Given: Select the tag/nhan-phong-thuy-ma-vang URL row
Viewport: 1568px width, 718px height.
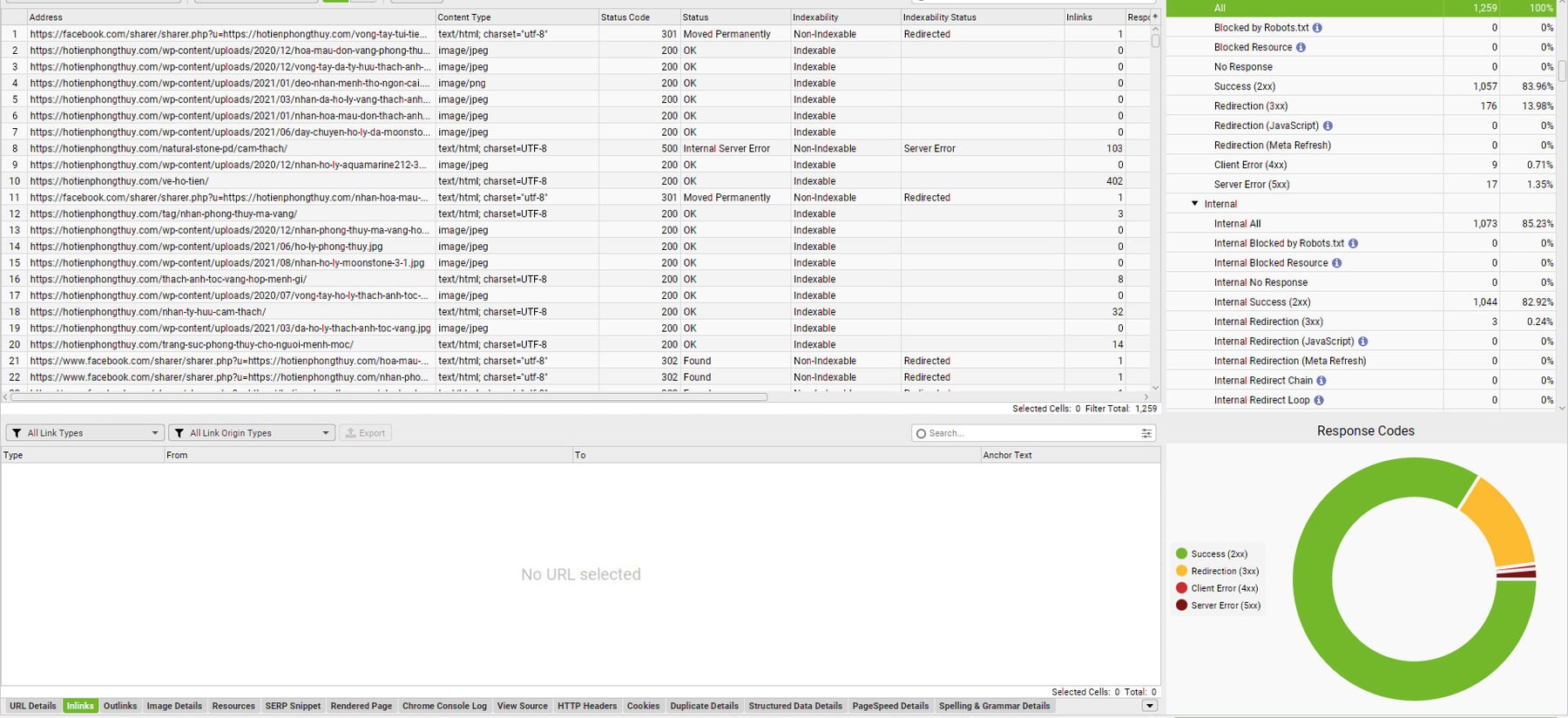Looking at the screenshot, I should 575,213.
